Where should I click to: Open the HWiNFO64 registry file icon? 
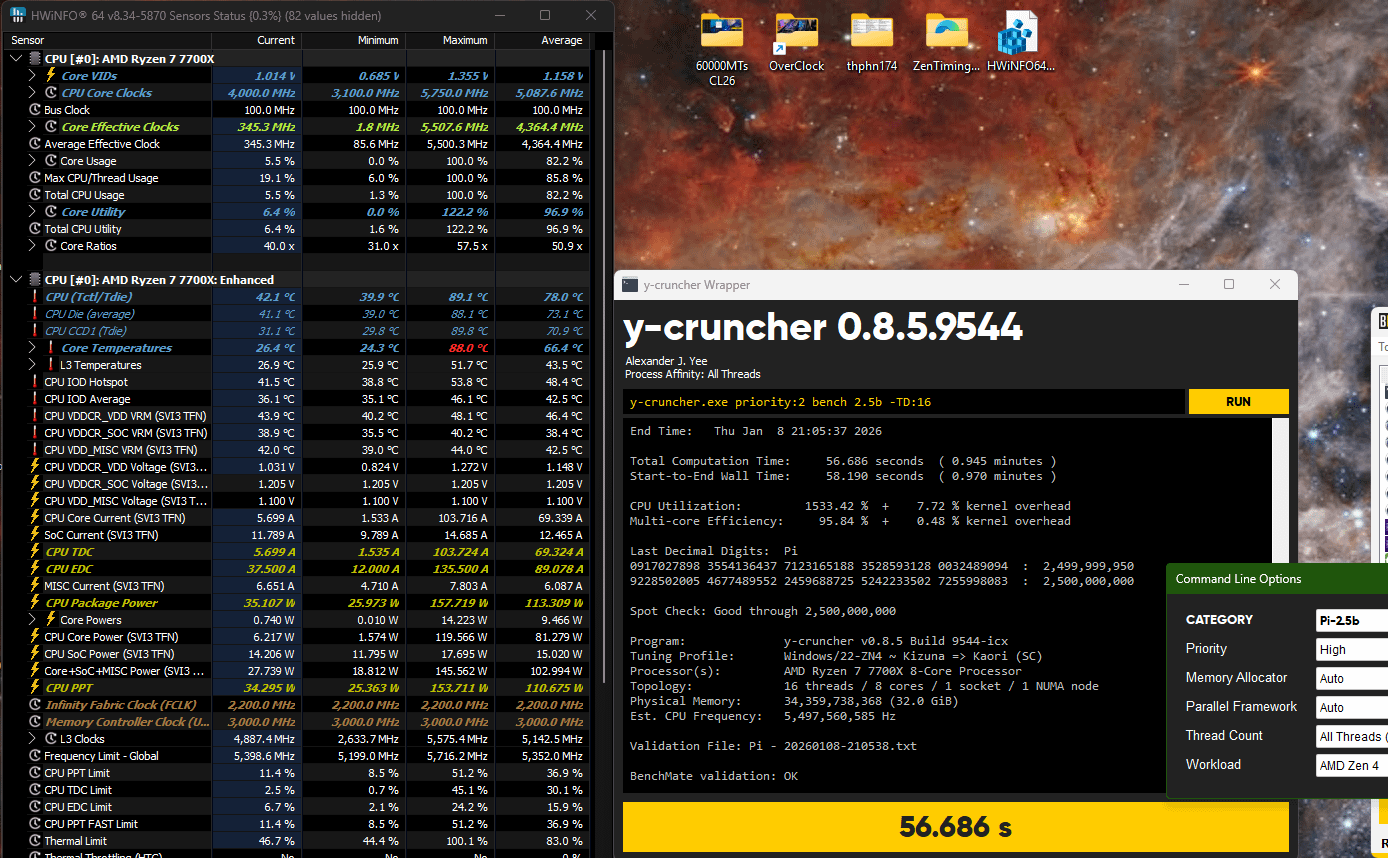click(1020, 35)
